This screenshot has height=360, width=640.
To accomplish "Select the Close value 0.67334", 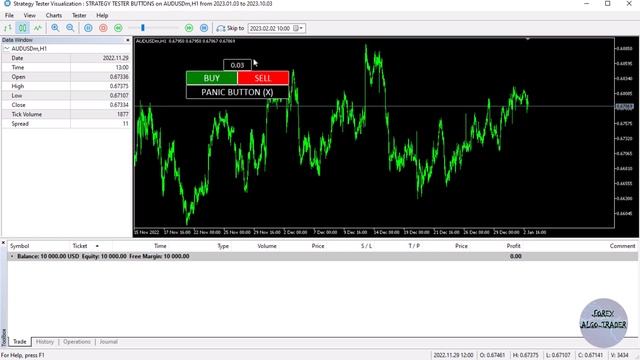I will [119, 105].
